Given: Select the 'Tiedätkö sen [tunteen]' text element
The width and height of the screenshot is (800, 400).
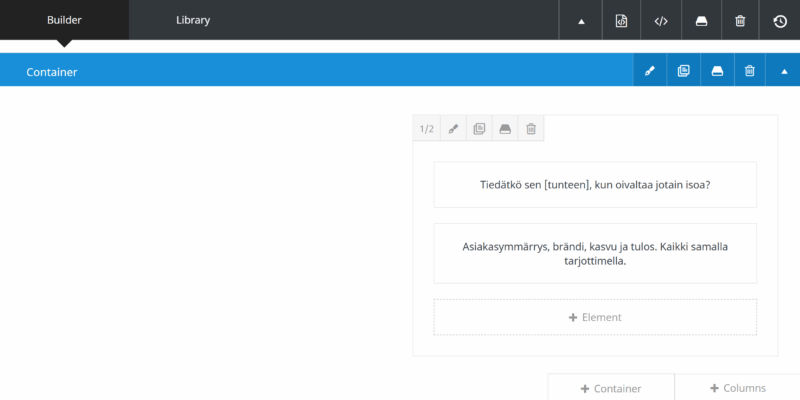Looking at the screenshot, I should (x=595, y=185).
